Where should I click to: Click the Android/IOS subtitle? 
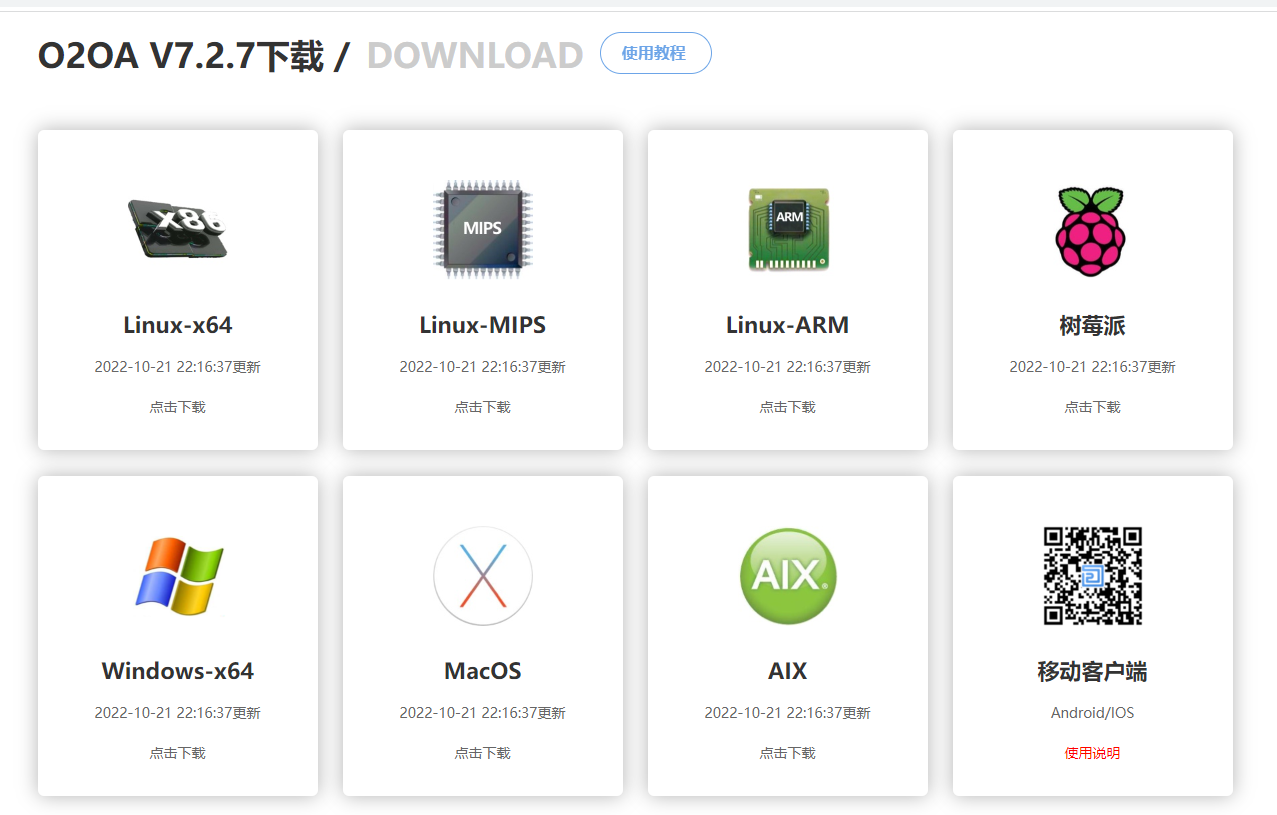point(1093,713)
